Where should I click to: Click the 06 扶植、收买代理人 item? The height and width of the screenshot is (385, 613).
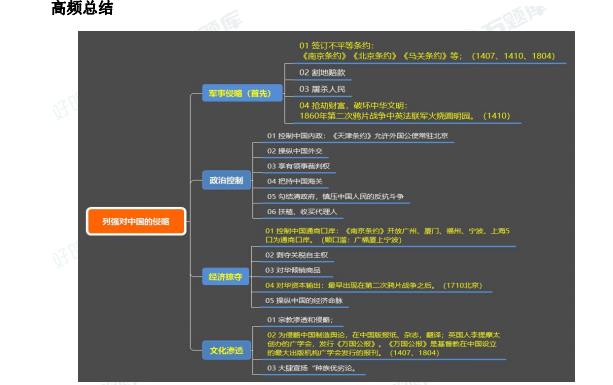(302, 212)
